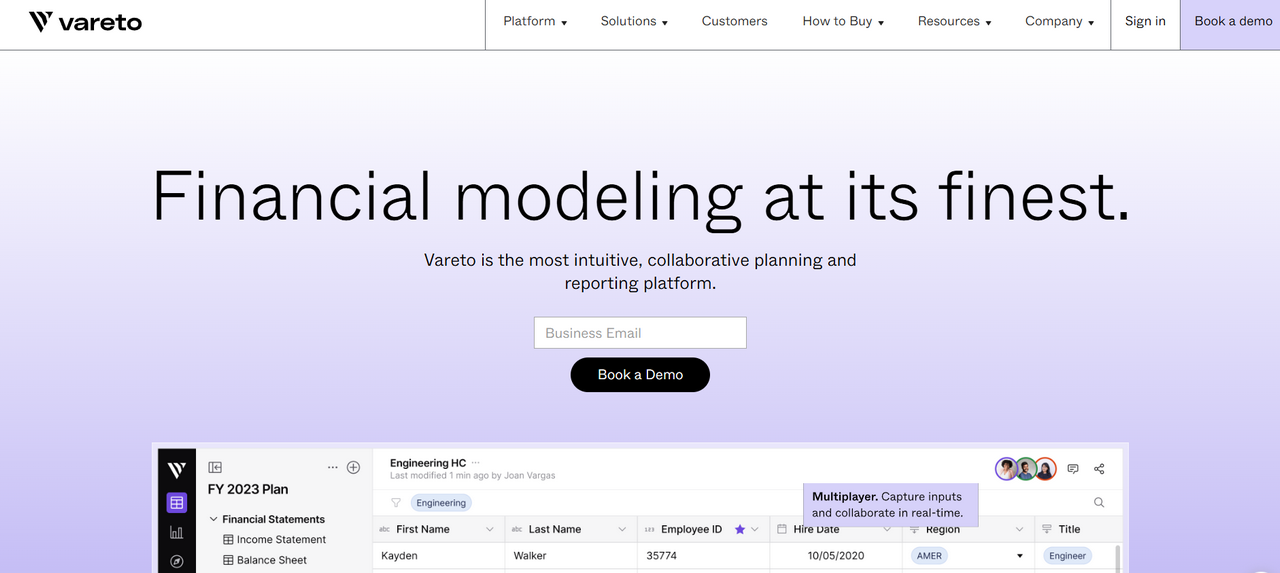The width and height of the screenshot is (1280, 573).
Task: Go to the Customers menu item
Action: (735, 21)
